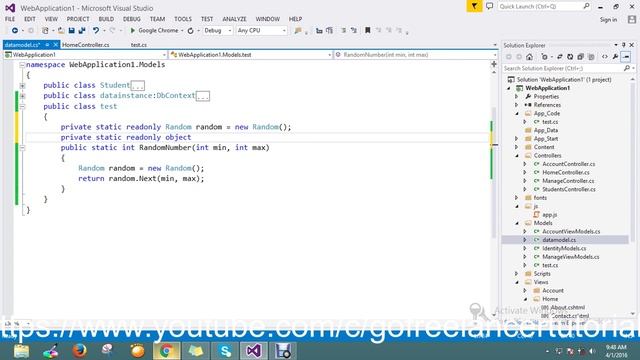
Task: Click the account avatar icon beside Sign in
Action: point(632,19)
